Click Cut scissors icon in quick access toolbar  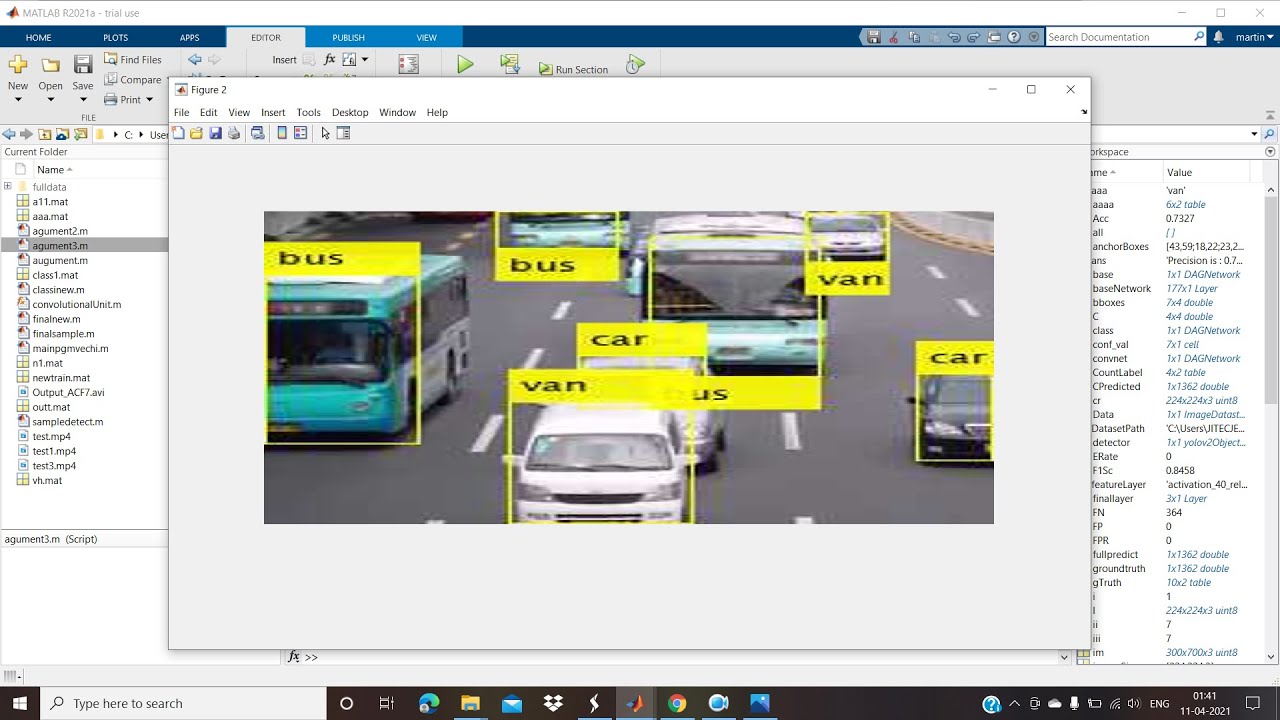pos(894,37)
